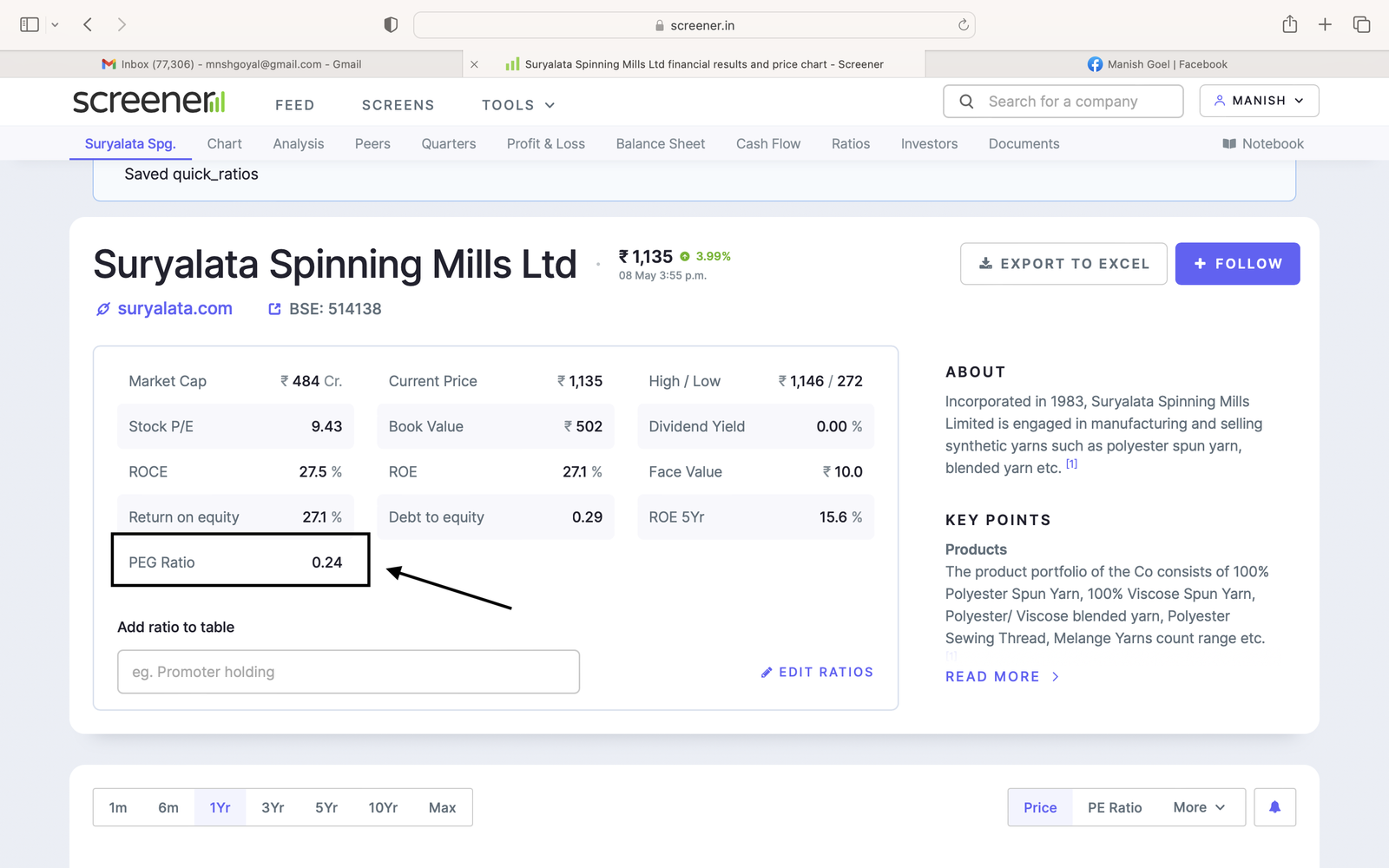Go to the Balance Sheet section

coord(660,144)
